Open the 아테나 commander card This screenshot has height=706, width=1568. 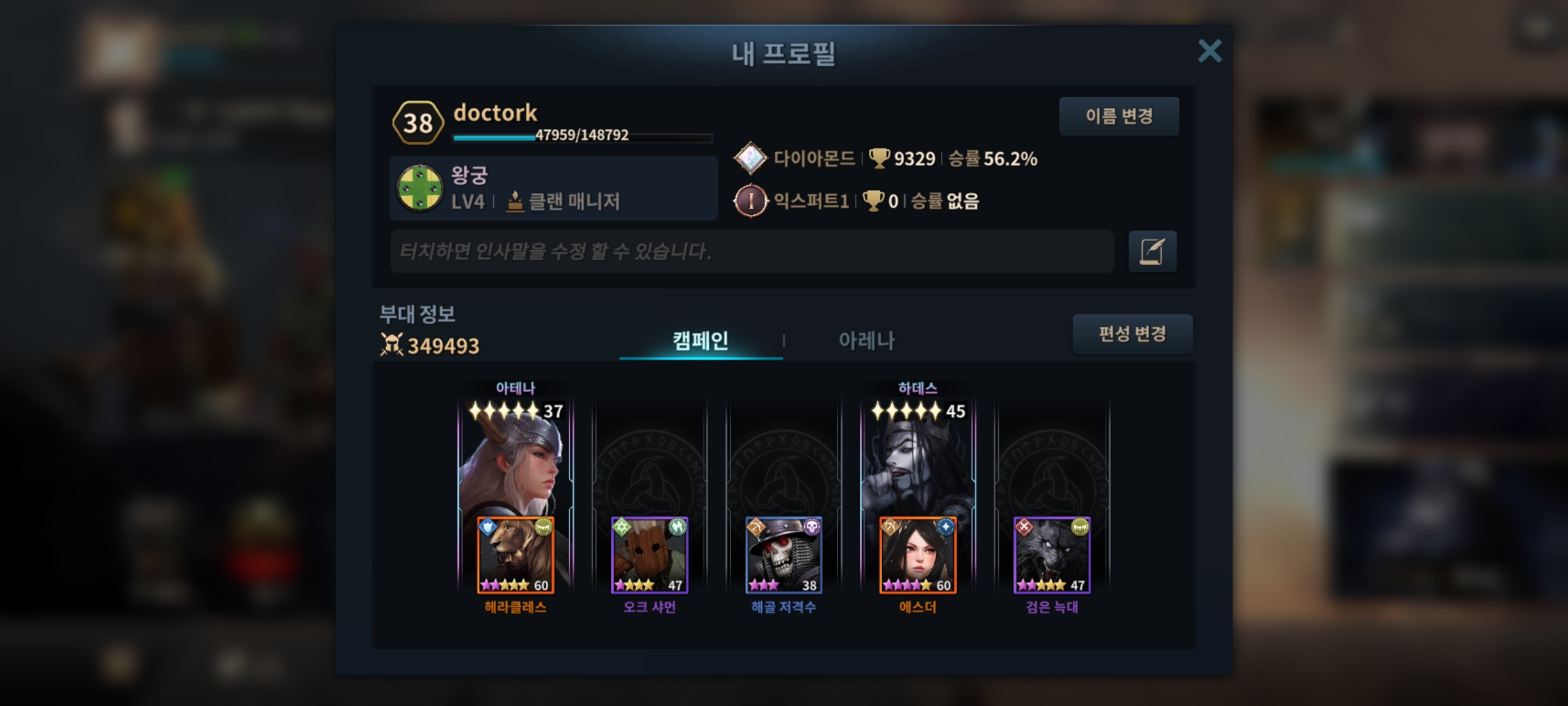pyautogui.click(x=515, y=458)
